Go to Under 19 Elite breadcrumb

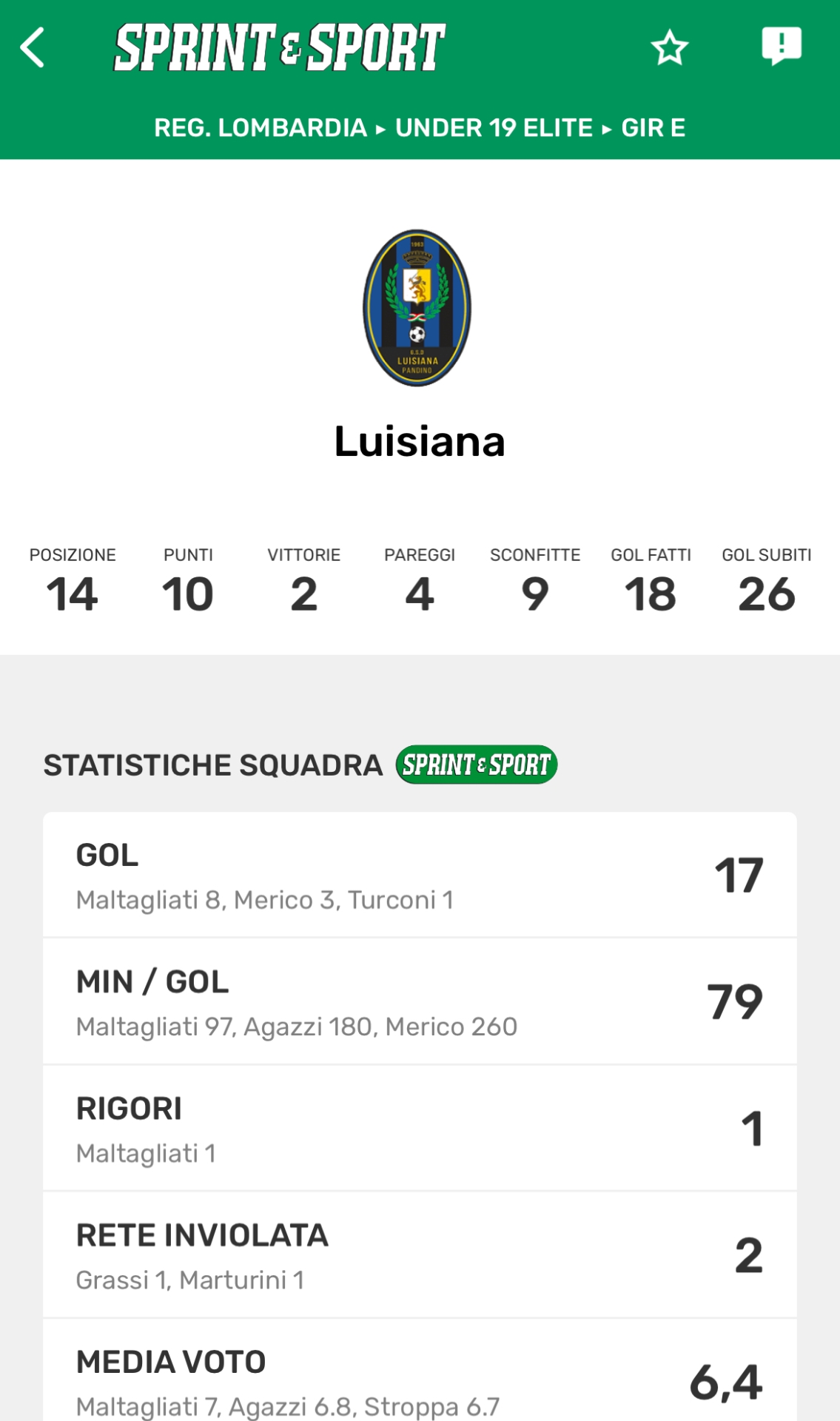[x=494, y=128]
